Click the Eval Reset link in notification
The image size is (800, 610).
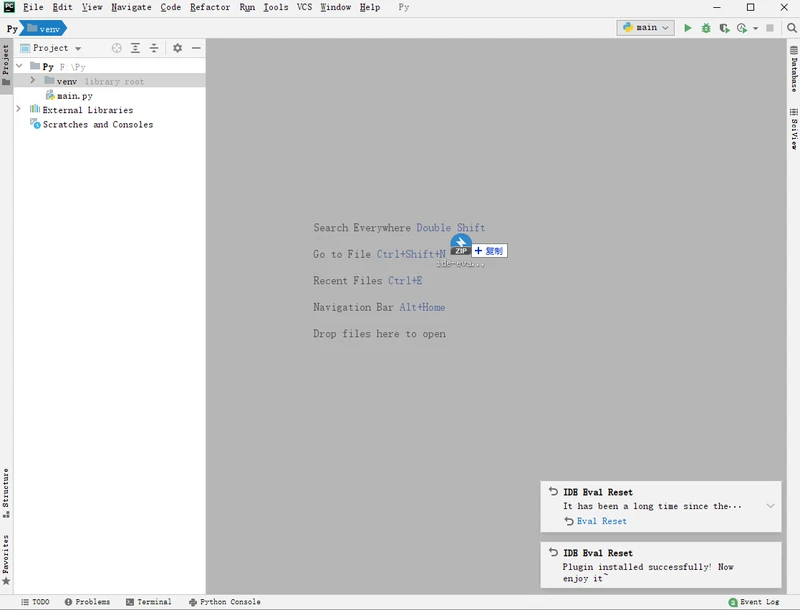tap(601, 521)
